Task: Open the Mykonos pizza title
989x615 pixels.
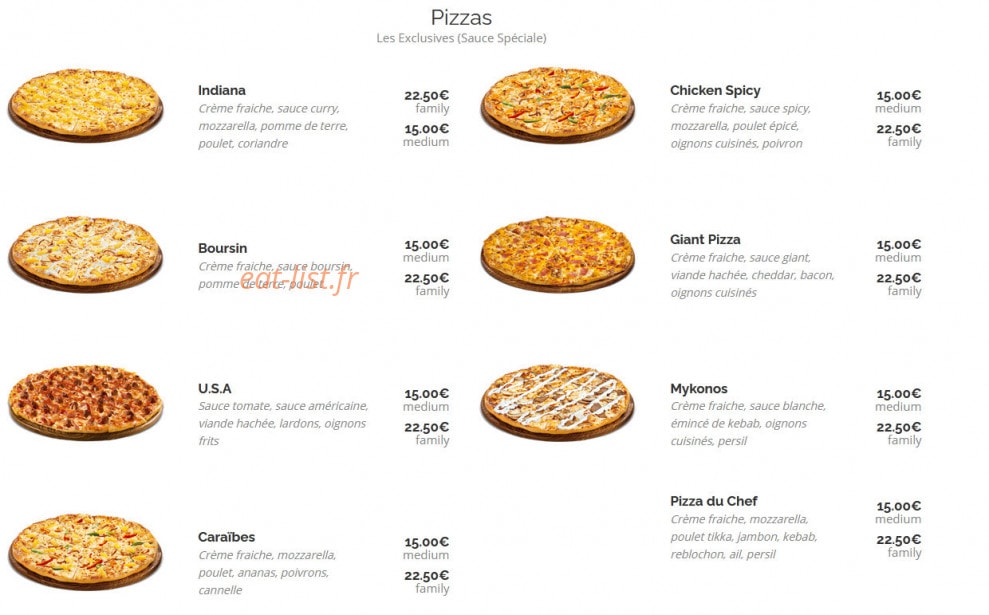Action: 698,389
